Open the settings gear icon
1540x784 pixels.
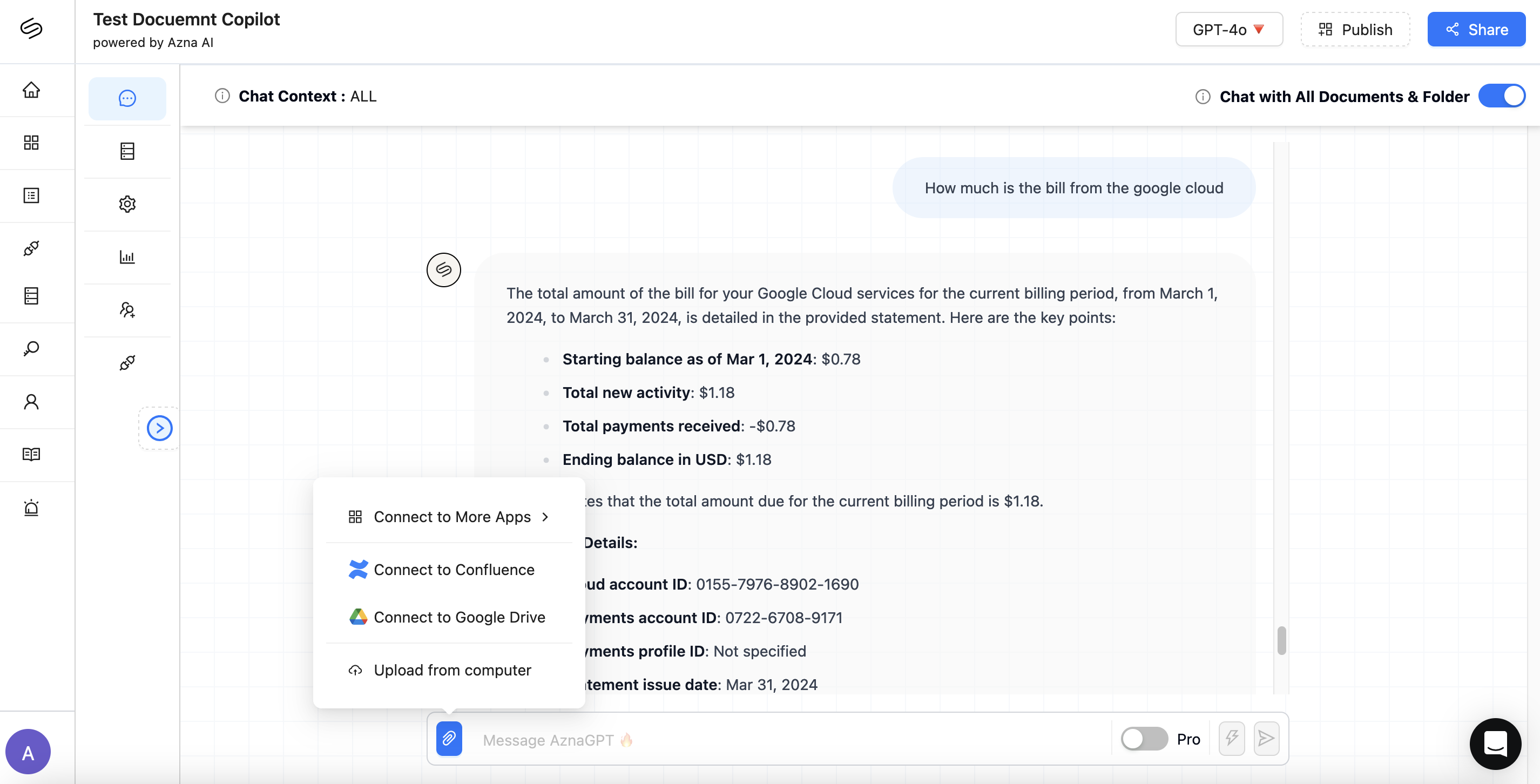pos(127,204)
